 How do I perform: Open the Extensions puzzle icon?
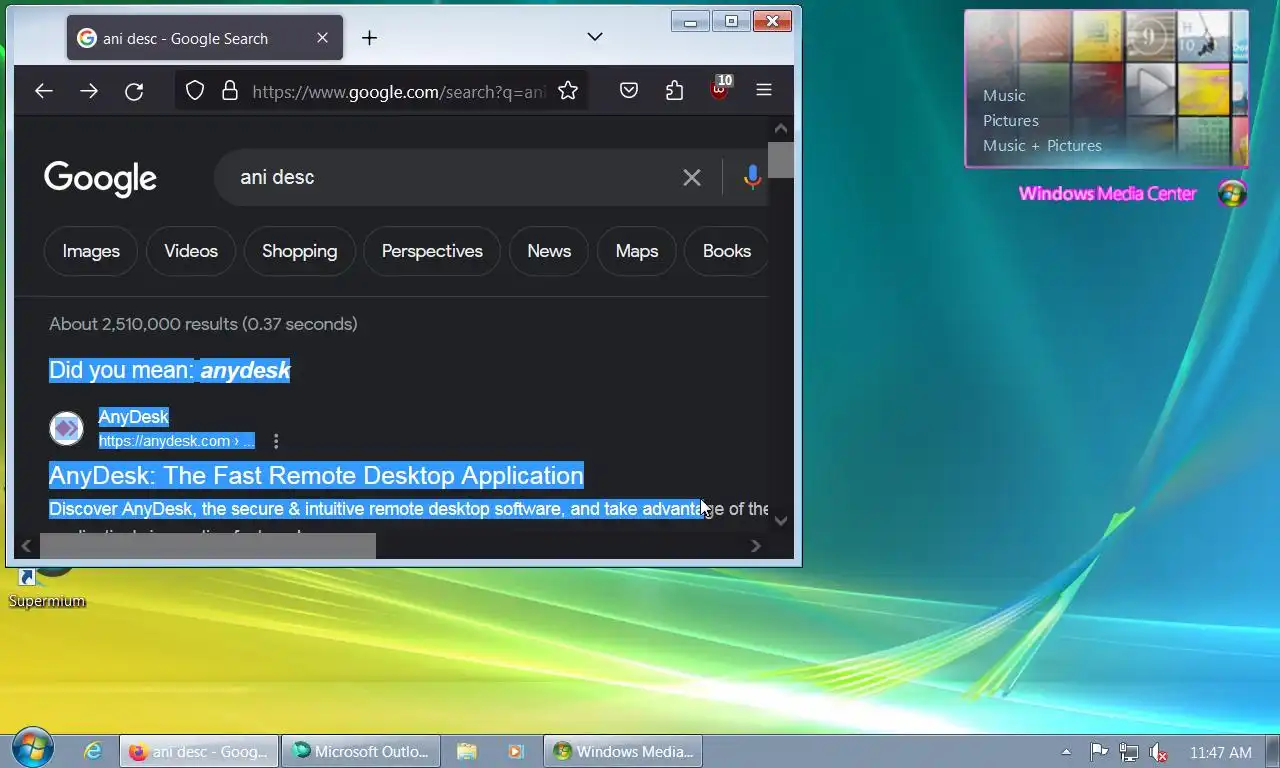pyautogui.click(x=675, y=91)
